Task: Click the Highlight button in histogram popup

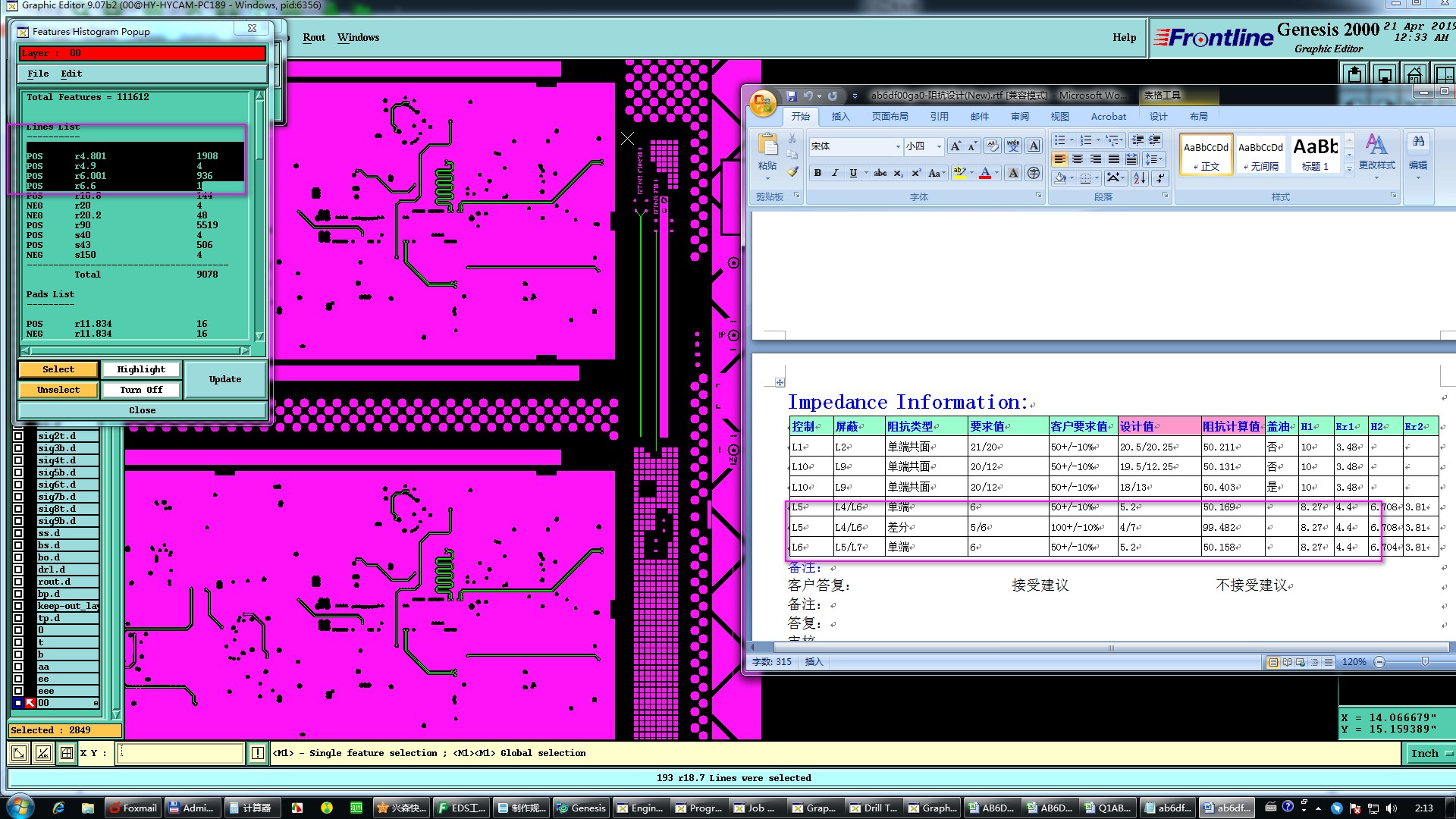Action: pos(141,369)
